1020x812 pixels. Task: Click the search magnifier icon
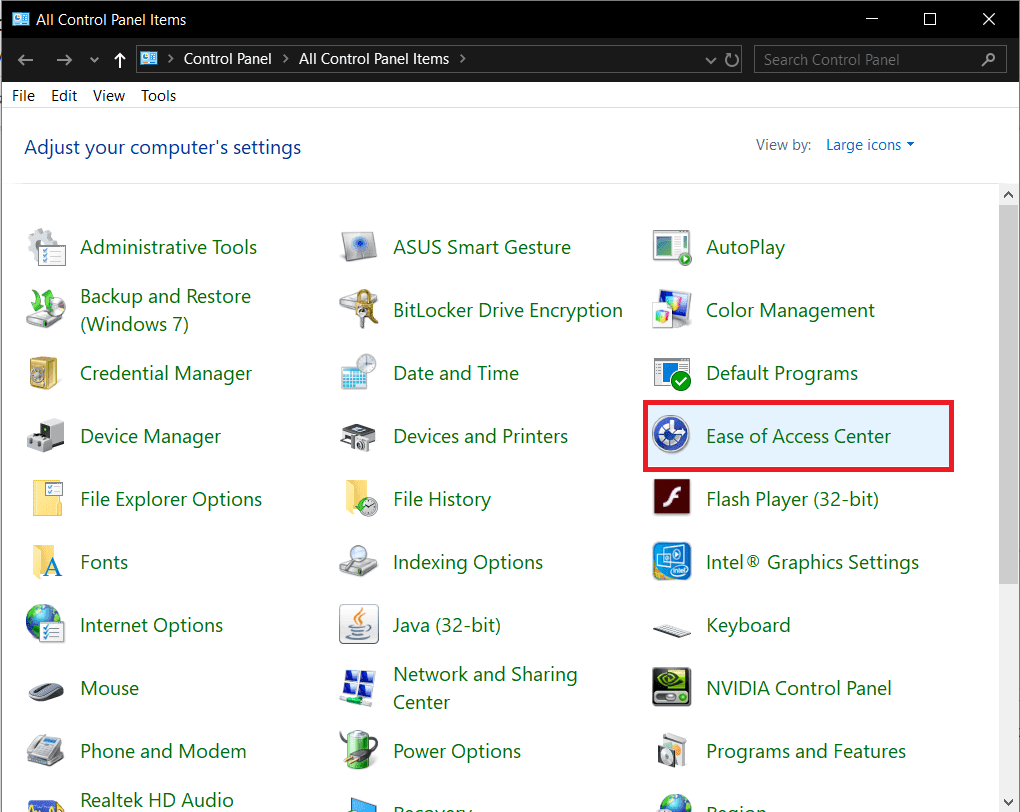tap(989, 59)
